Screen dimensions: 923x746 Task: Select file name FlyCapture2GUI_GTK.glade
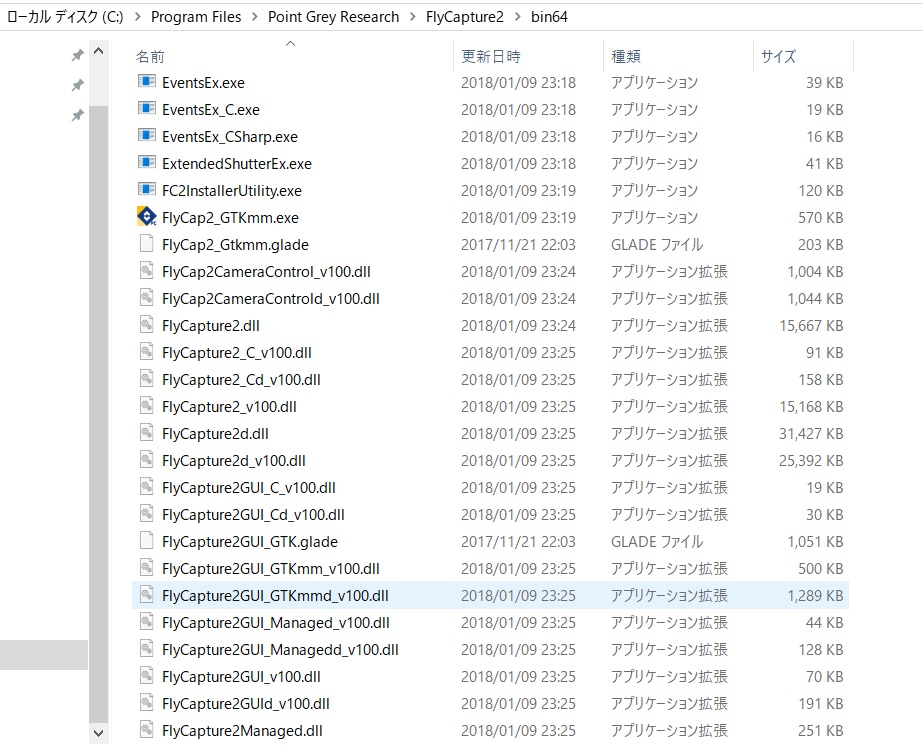click(x=250, y=542)
